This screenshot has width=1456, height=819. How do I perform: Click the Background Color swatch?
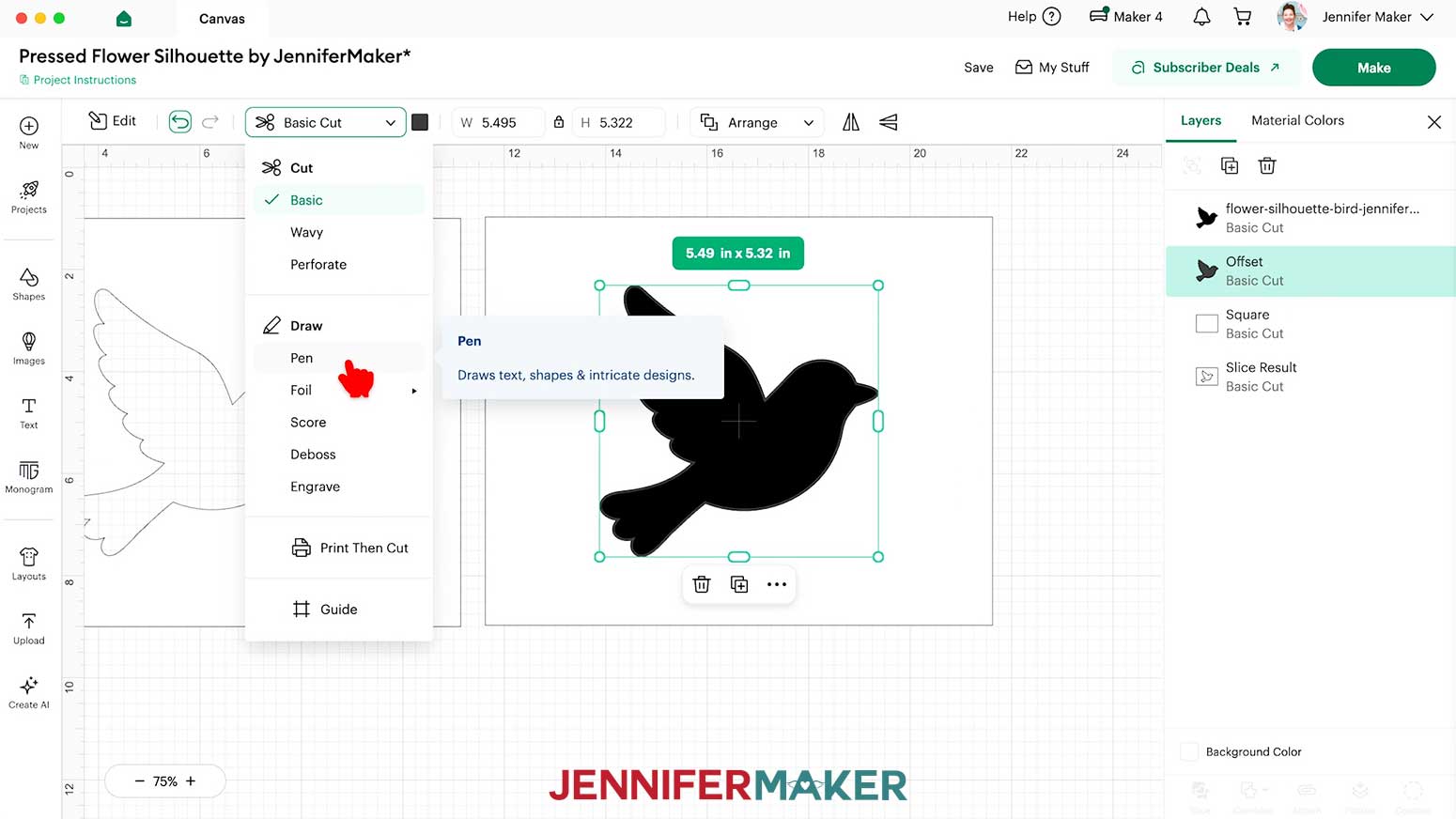(x=1189, y=751)
